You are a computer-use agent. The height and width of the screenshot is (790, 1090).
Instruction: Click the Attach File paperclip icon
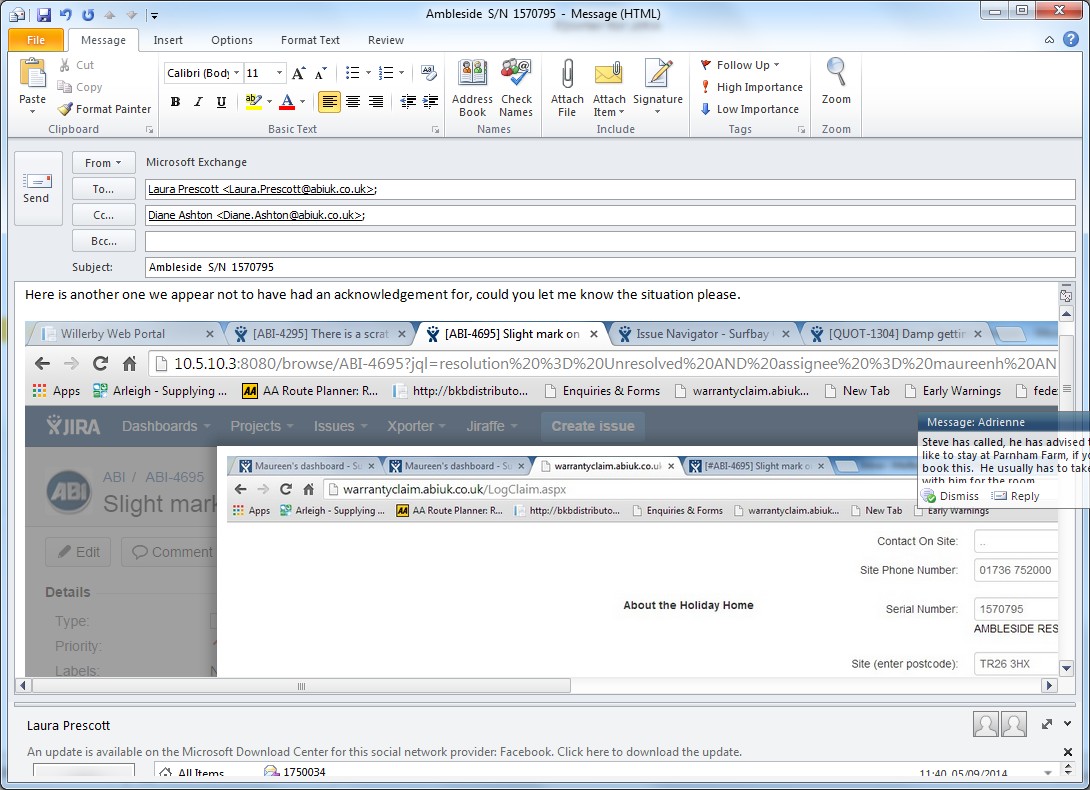[567, 76]
